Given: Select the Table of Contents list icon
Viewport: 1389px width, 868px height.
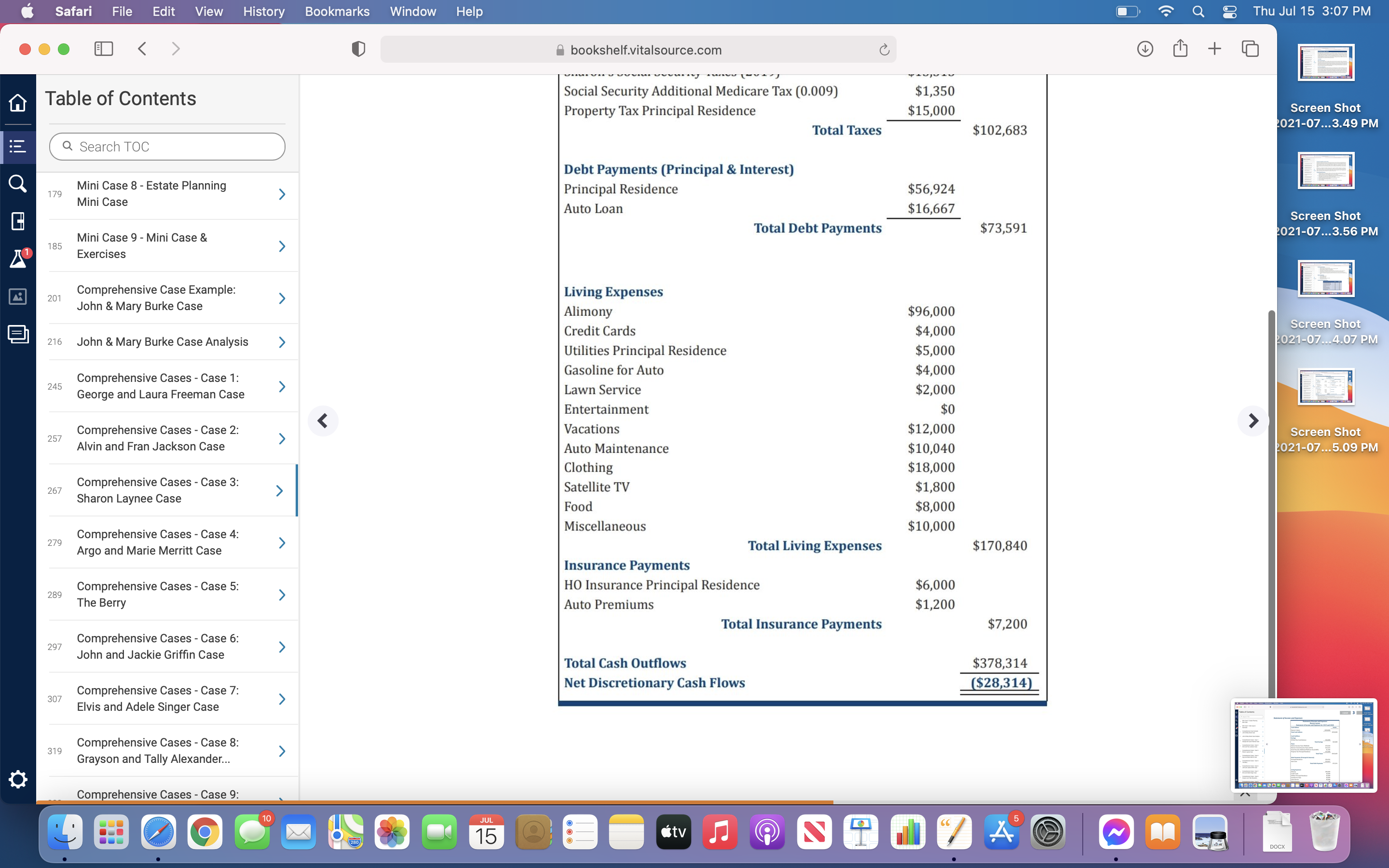Looking at the screenshot, I should [18, 147].
